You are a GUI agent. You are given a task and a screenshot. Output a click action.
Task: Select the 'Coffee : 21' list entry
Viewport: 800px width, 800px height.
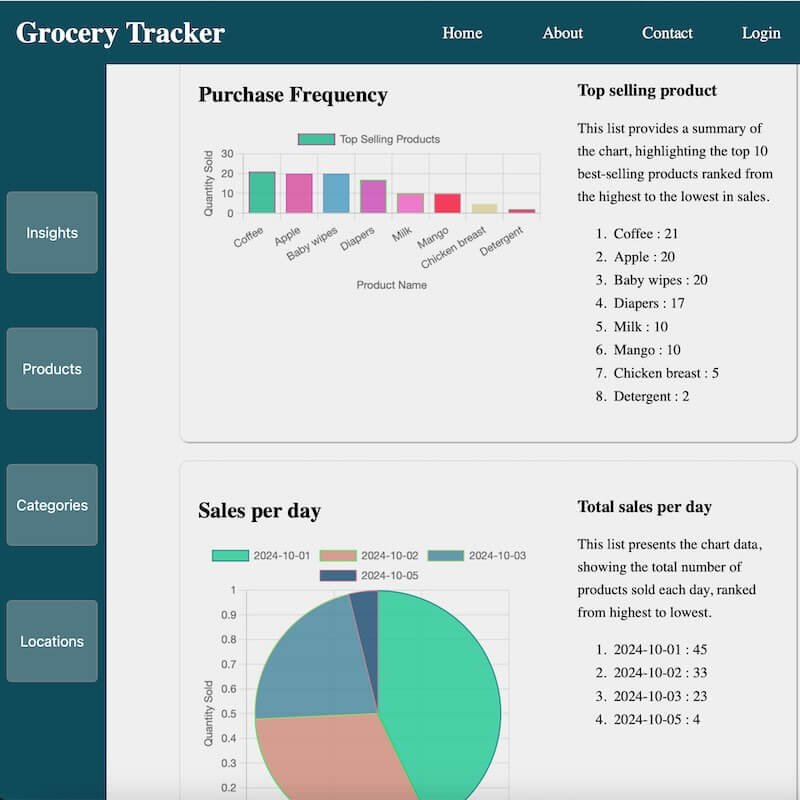645,234
